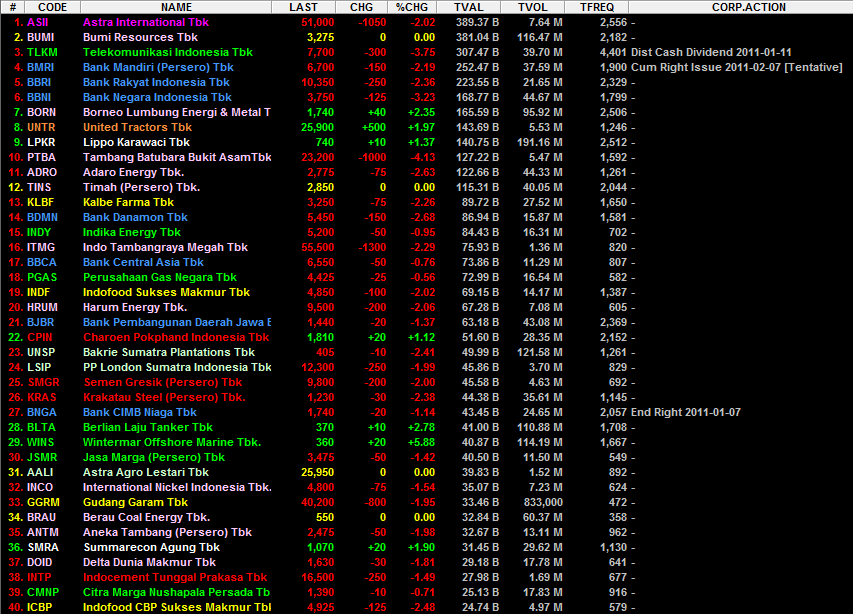853x614 pixels.
Task: Select Summarecon Agung Tbk name
Action: [x=151, y=547]
